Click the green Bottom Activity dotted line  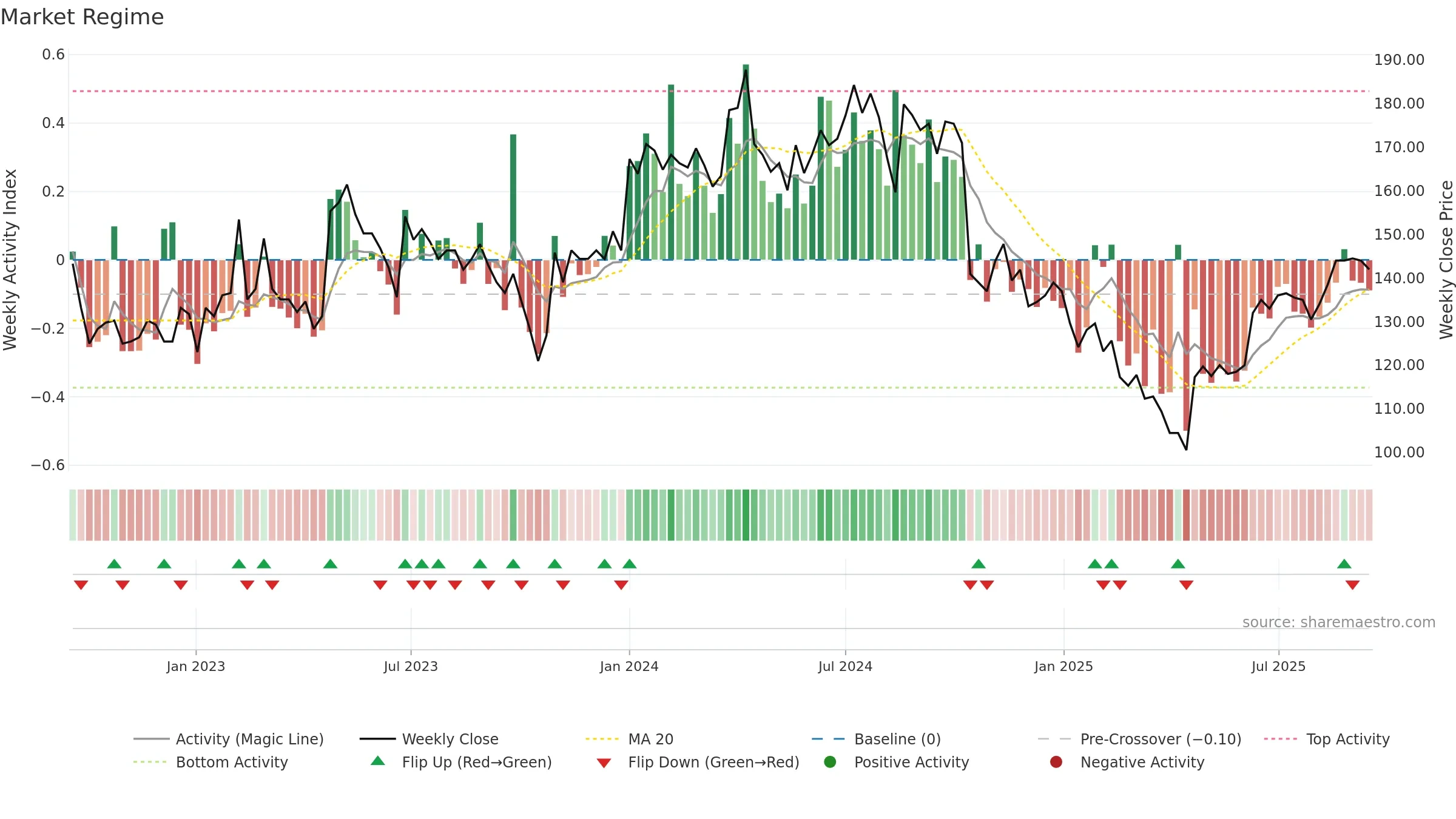[x=721, y=388]
